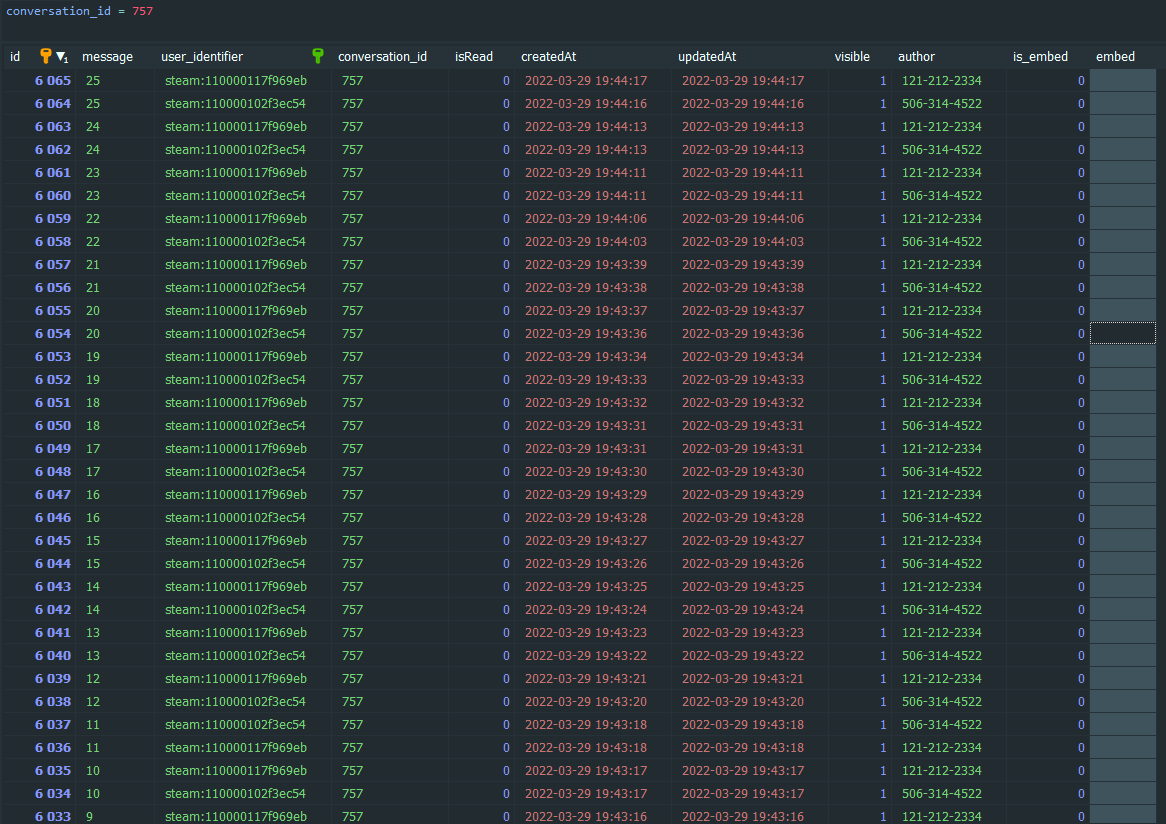Select author value 121-212-2334 on first row
Screen dimensions: 1166x824
[x=943, y=80]
